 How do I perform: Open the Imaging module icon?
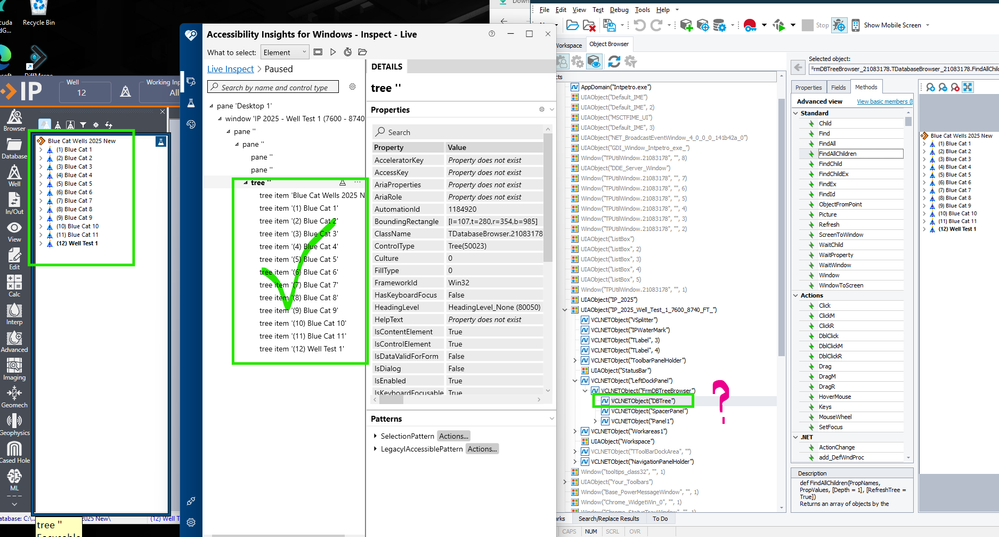(x=14, y=365)
